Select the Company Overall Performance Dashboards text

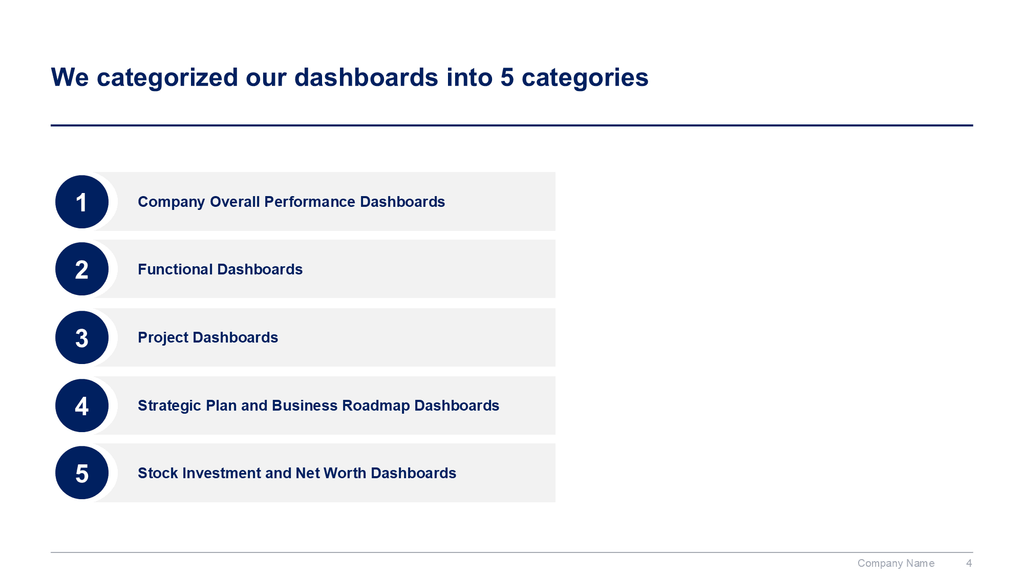[291, 202]
